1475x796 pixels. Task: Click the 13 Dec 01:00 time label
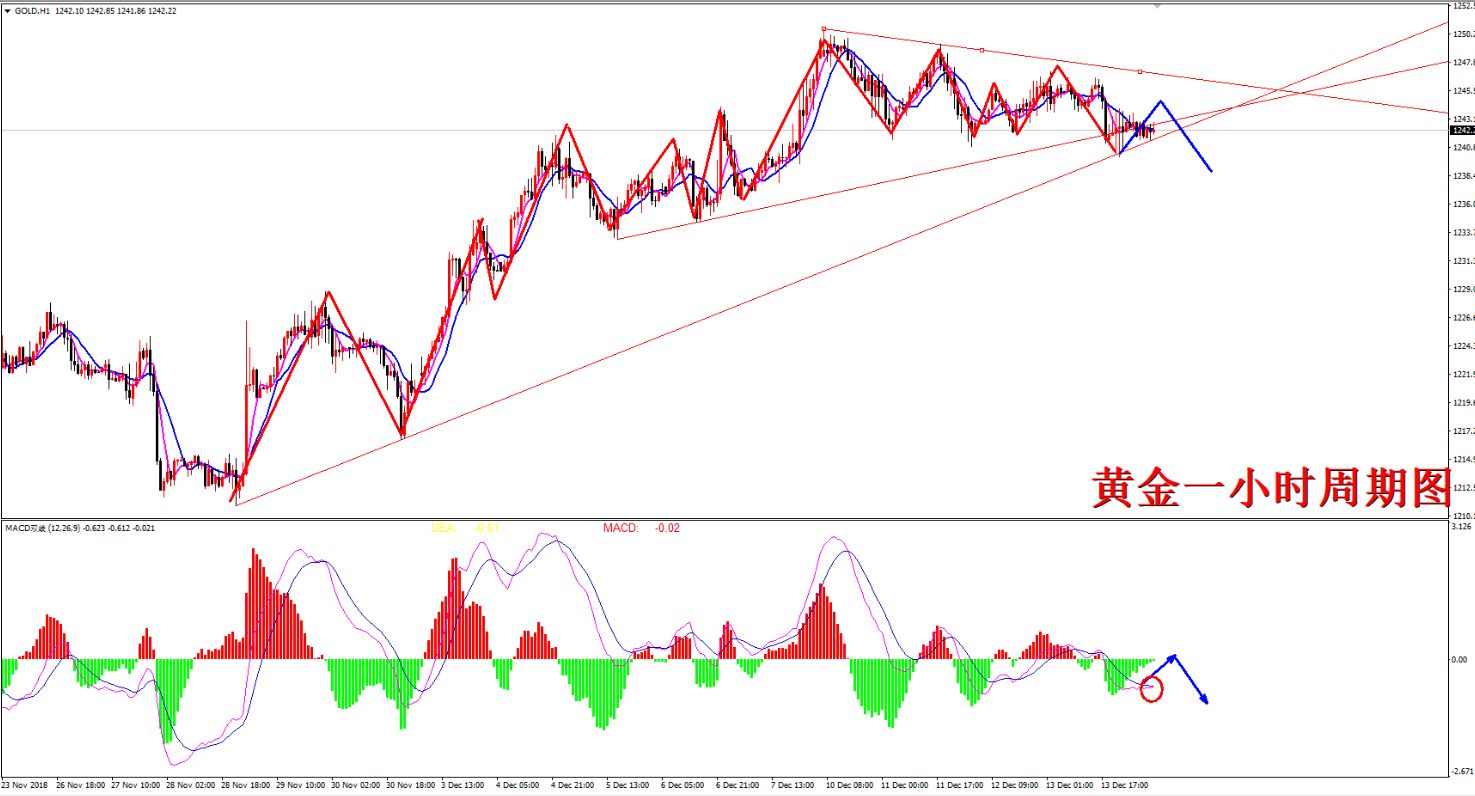1070,785
